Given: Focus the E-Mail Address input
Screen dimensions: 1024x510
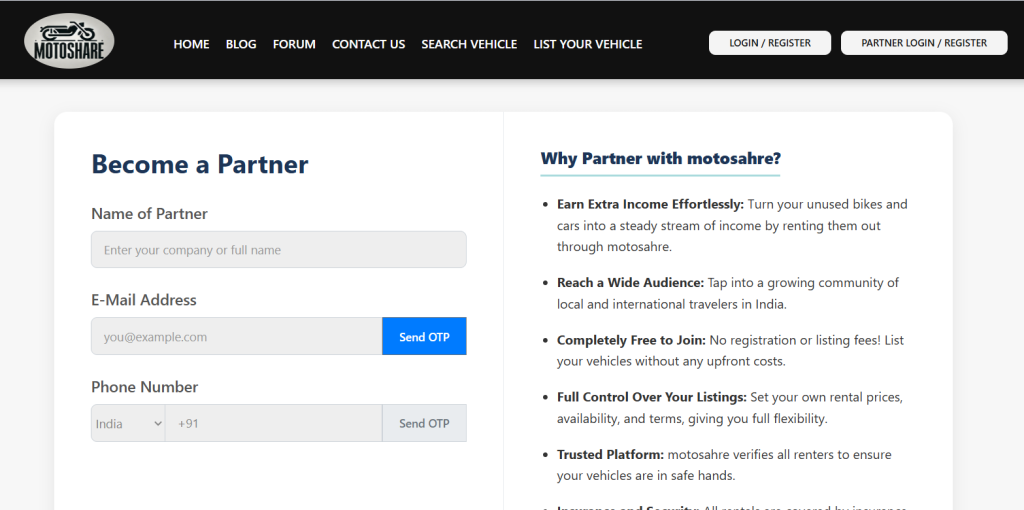Looking at the screenshot, I should click(236, 336).
